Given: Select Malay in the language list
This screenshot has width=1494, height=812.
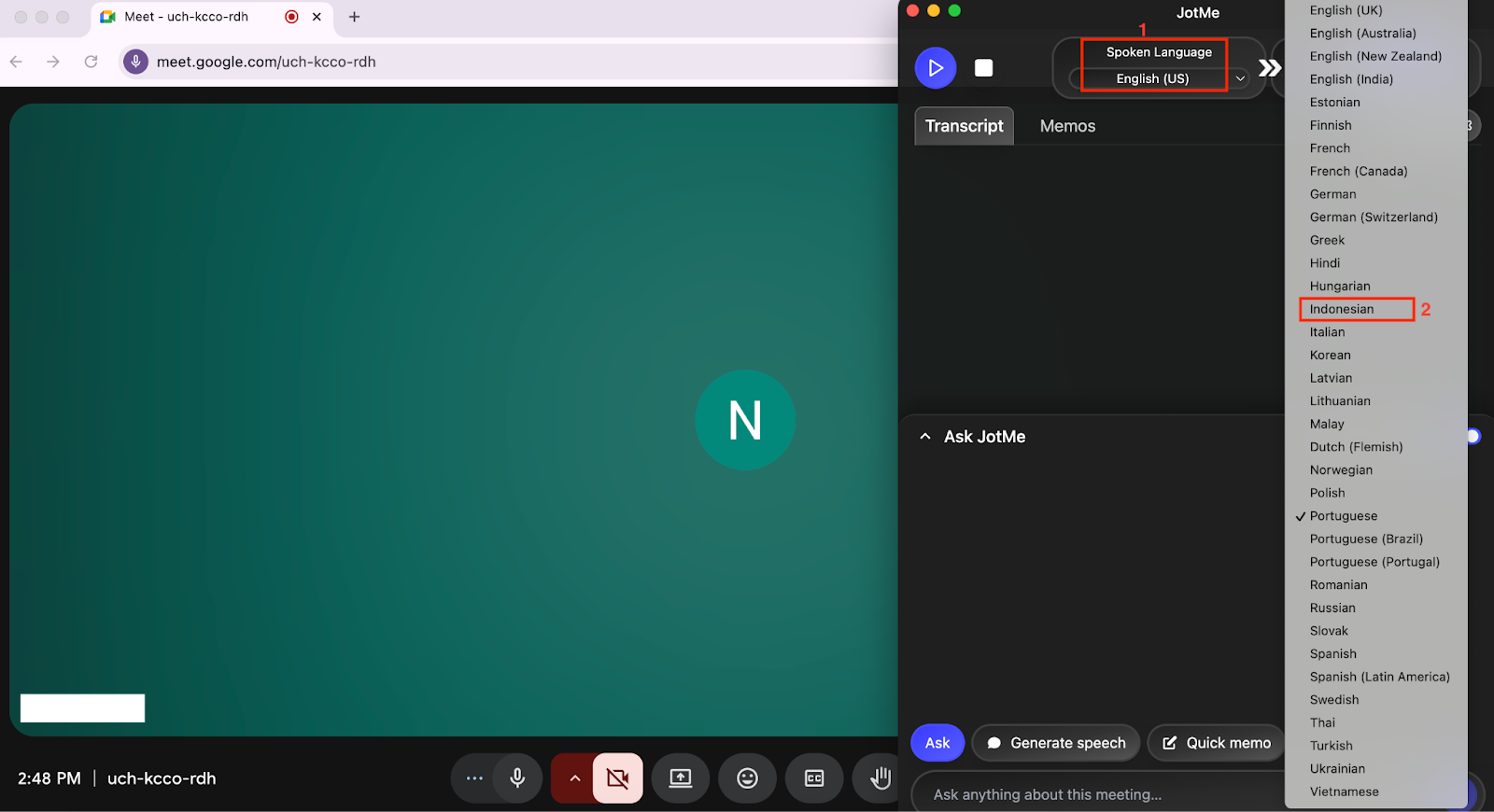Looking at the screenshot, I should (x=1327, y=424).
